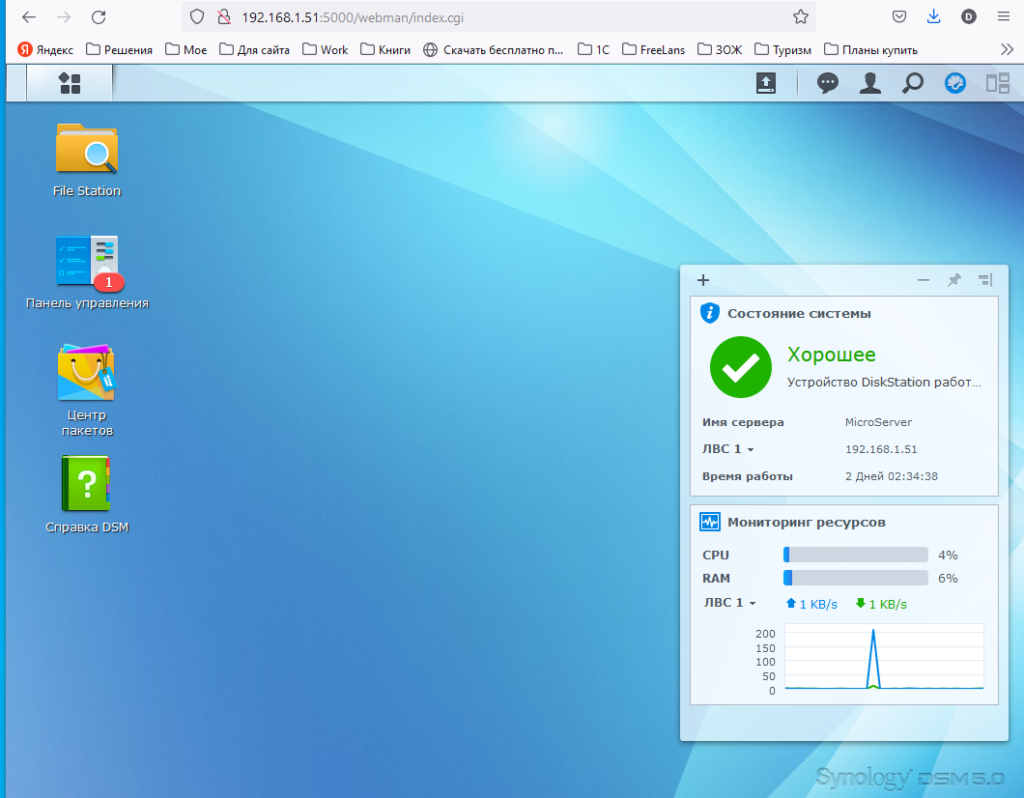Open the Планы купить bookmarks folder
The height and width of the screenshot is (798, 1024).
pos(871,50)
